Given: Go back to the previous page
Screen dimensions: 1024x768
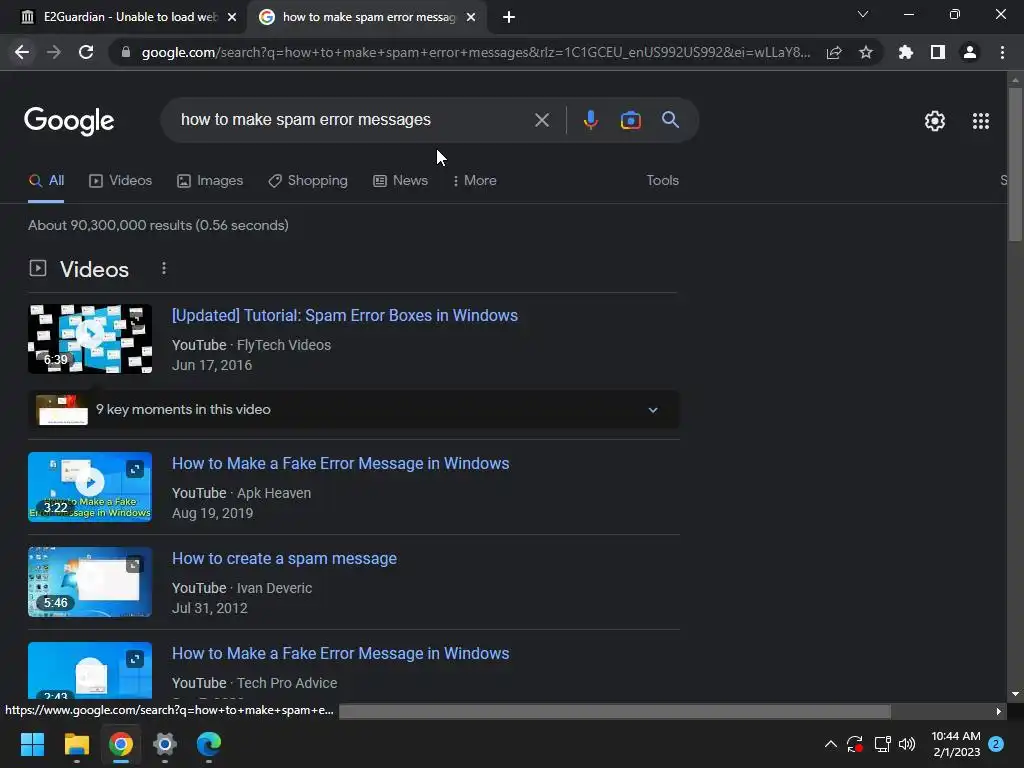Looking at the screenshot, I should pyautogui.click(x=22, y=52).
